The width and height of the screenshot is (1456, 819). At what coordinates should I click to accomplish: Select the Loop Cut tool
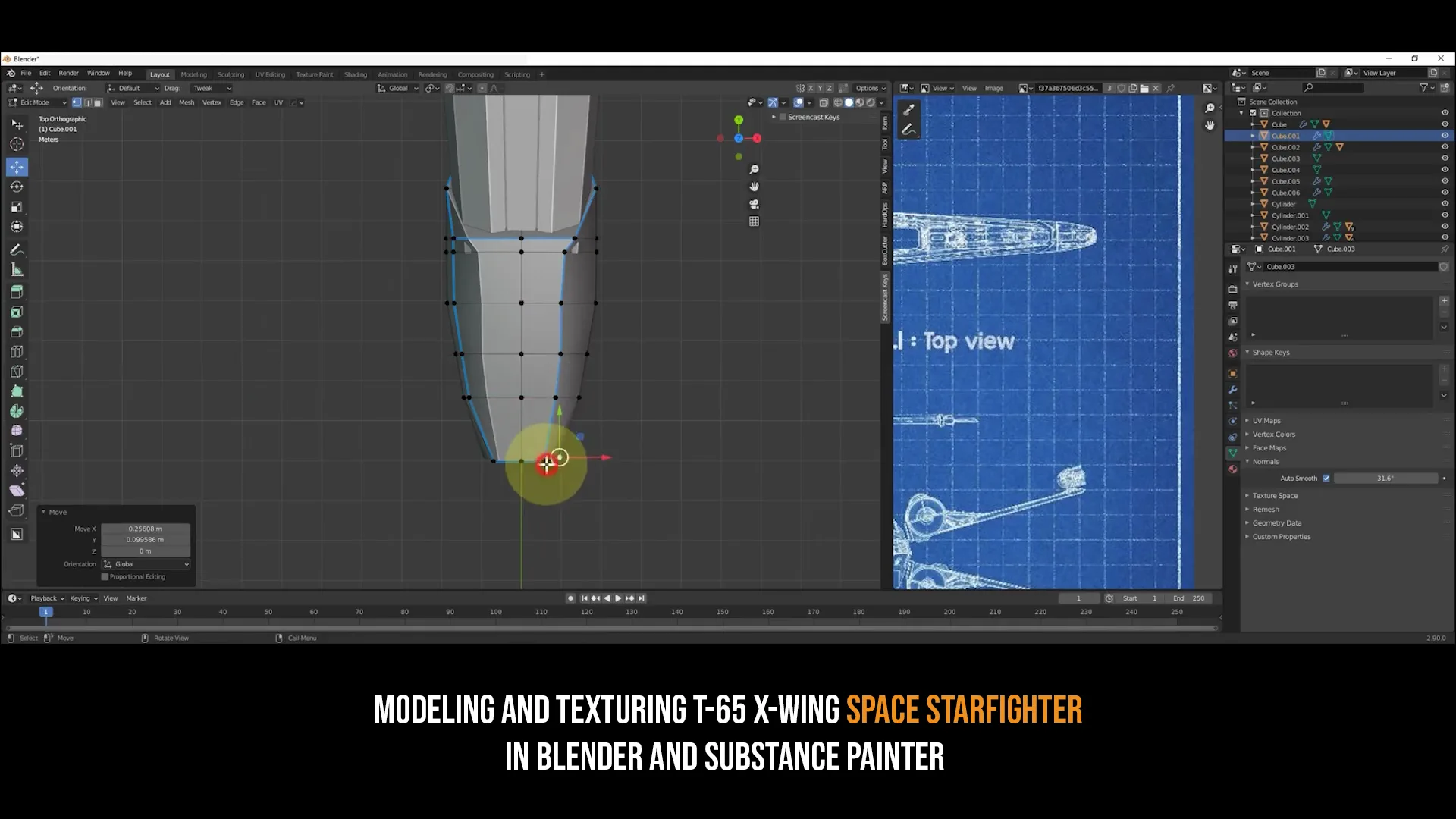pos(17,351)
